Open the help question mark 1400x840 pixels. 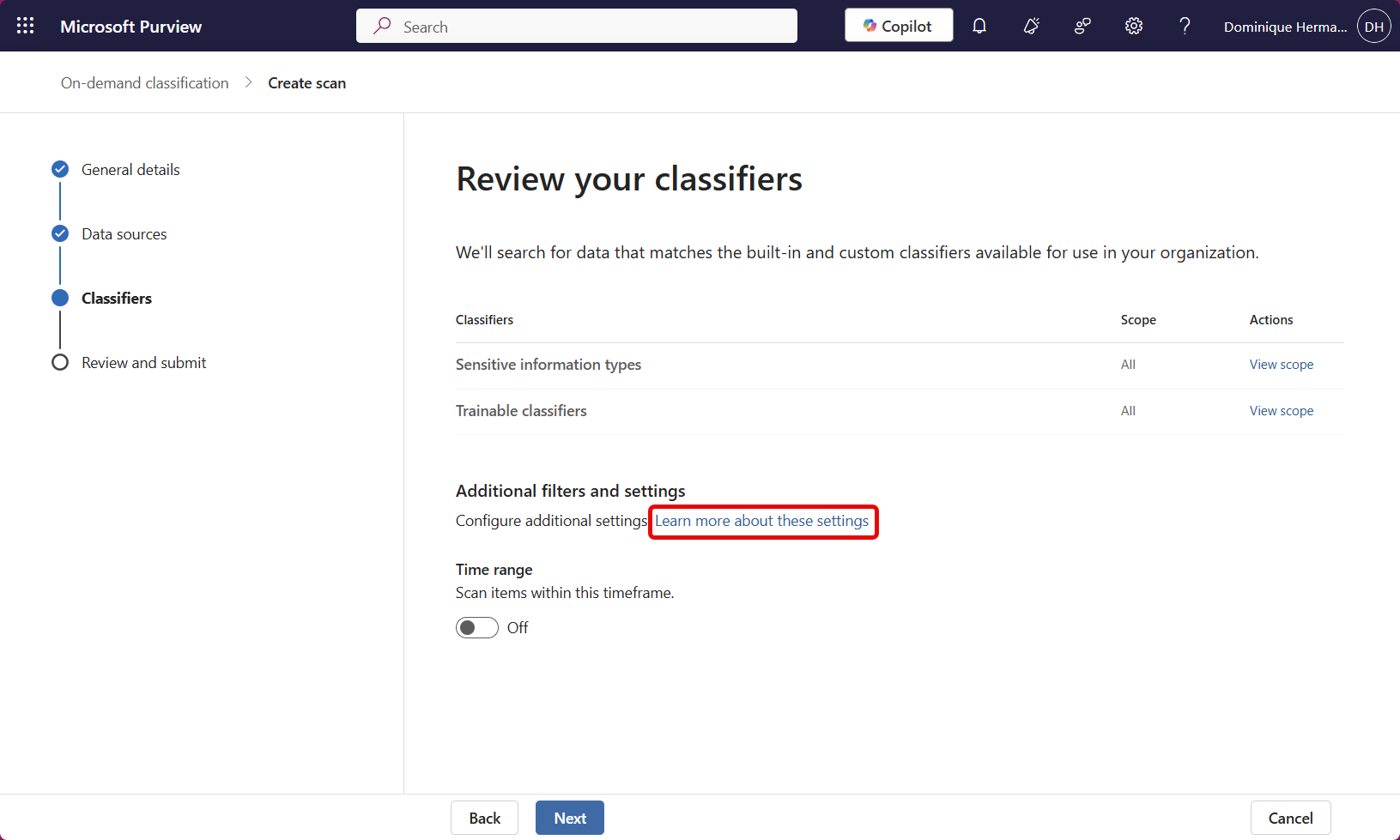pyautogui.click(x=1185, y=26)
